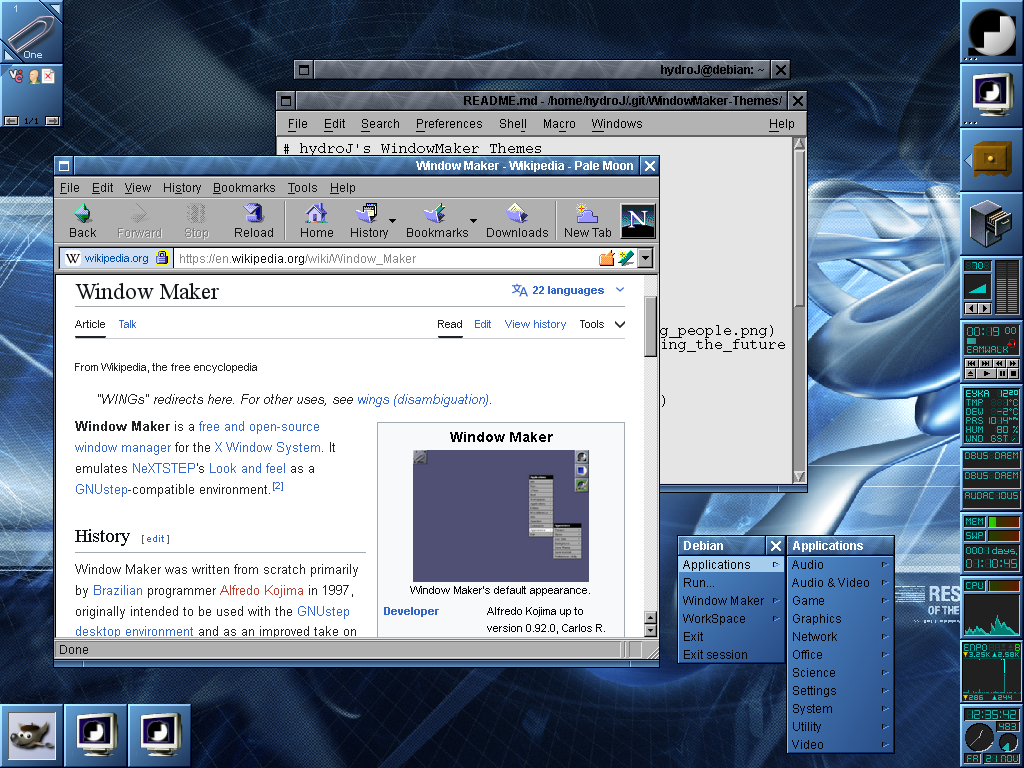The image size is (1024, 768).
Task: Click the GIMP mascot icon on the desktop
Action: pos(32,736)
